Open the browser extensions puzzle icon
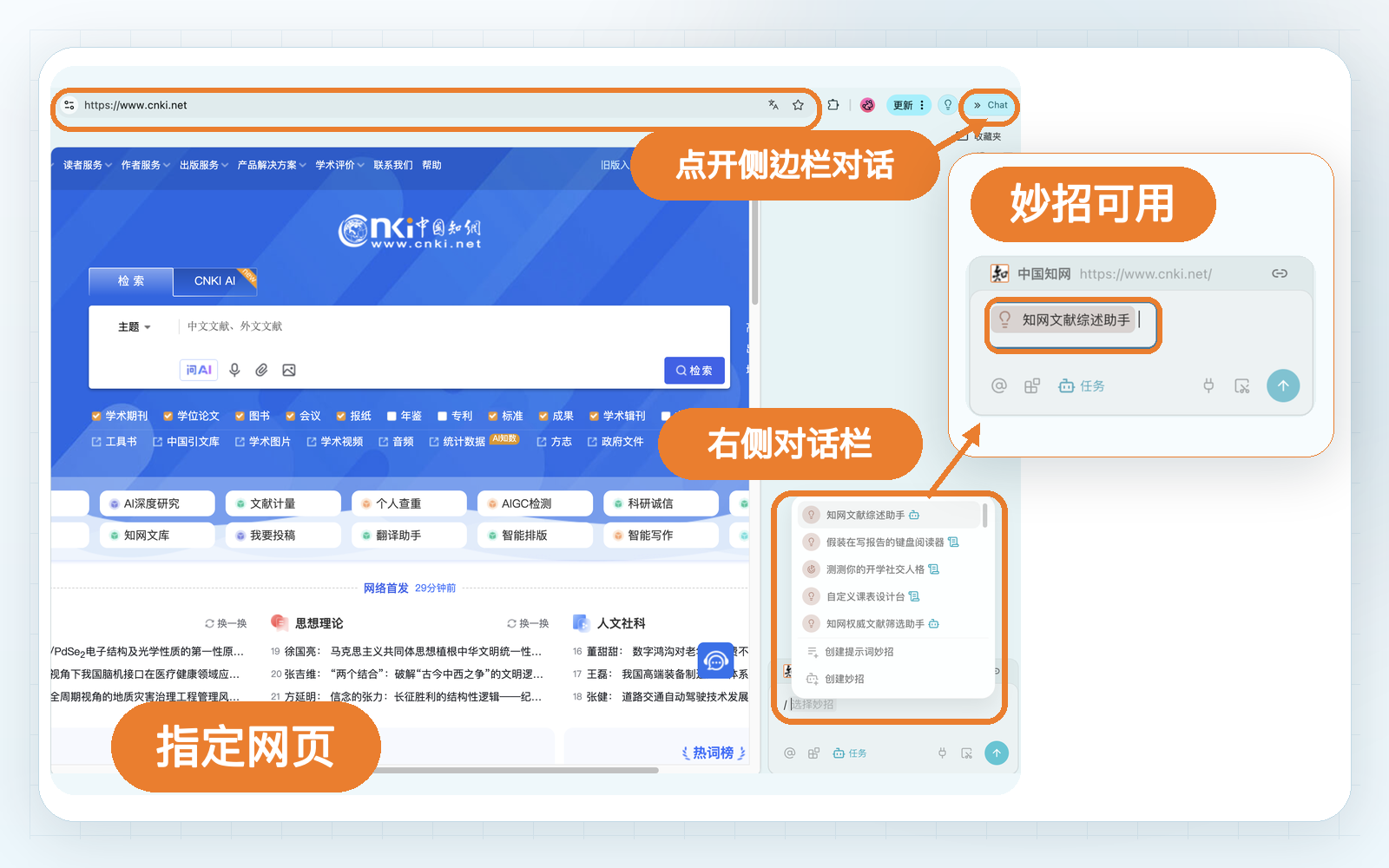Screen dimensions: 1389x868 click(833, 105)
